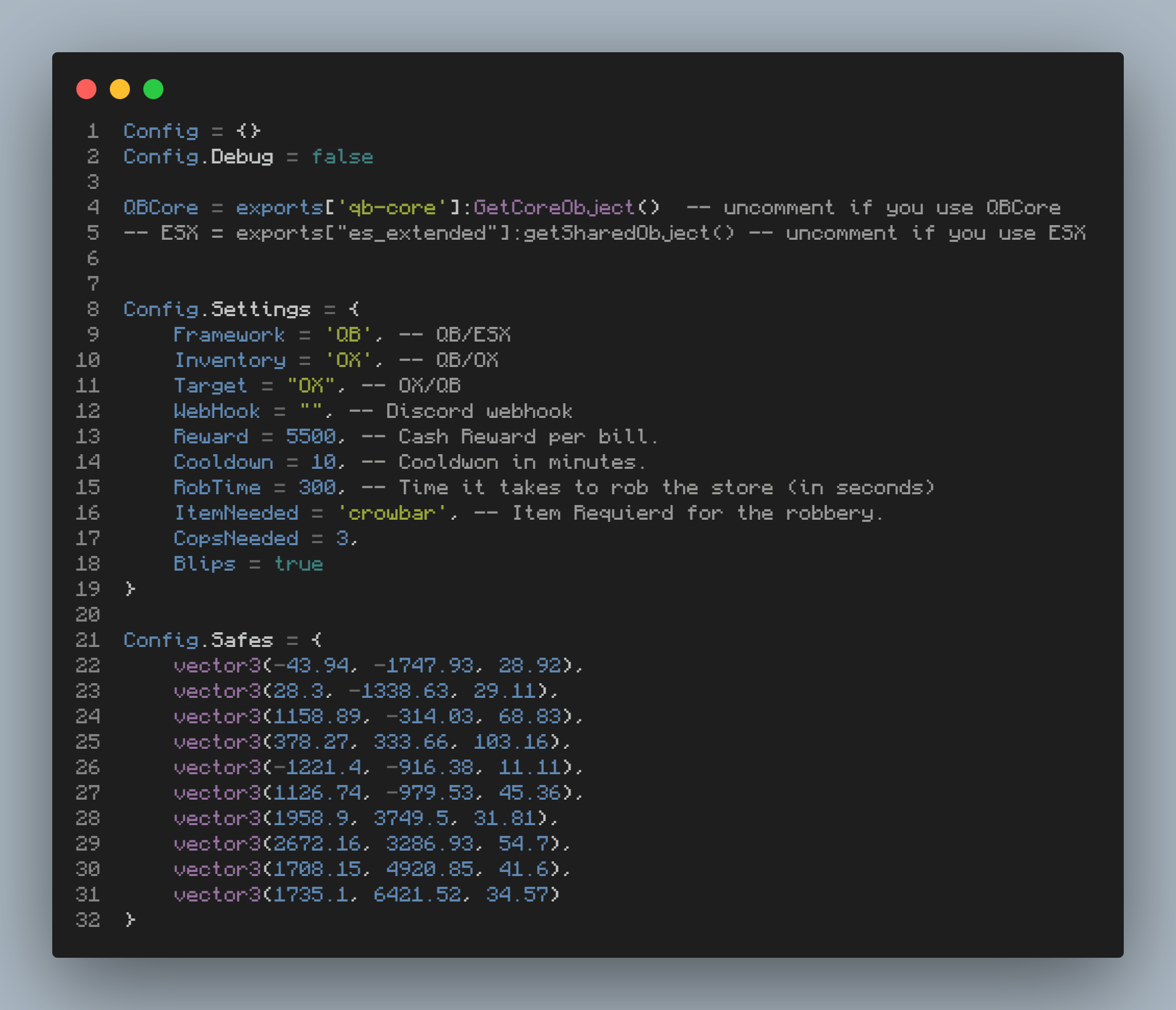Click the RobTime value 300
Image resolution: width=1176 pixels, height=1010 pixels.
[x=317, y=488]
